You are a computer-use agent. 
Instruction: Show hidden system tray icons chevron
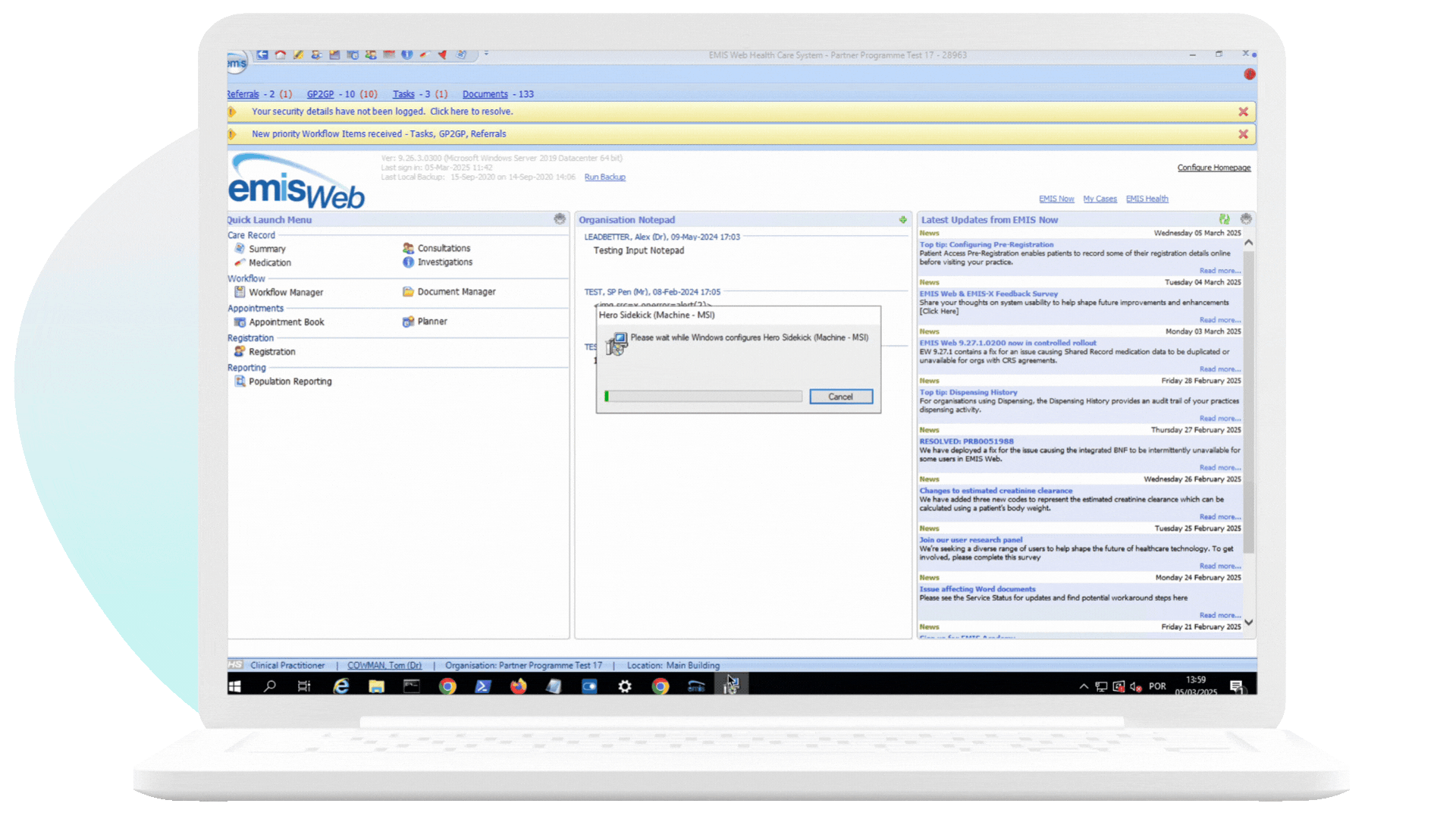pyautogui.click(x=1084, y=686)
